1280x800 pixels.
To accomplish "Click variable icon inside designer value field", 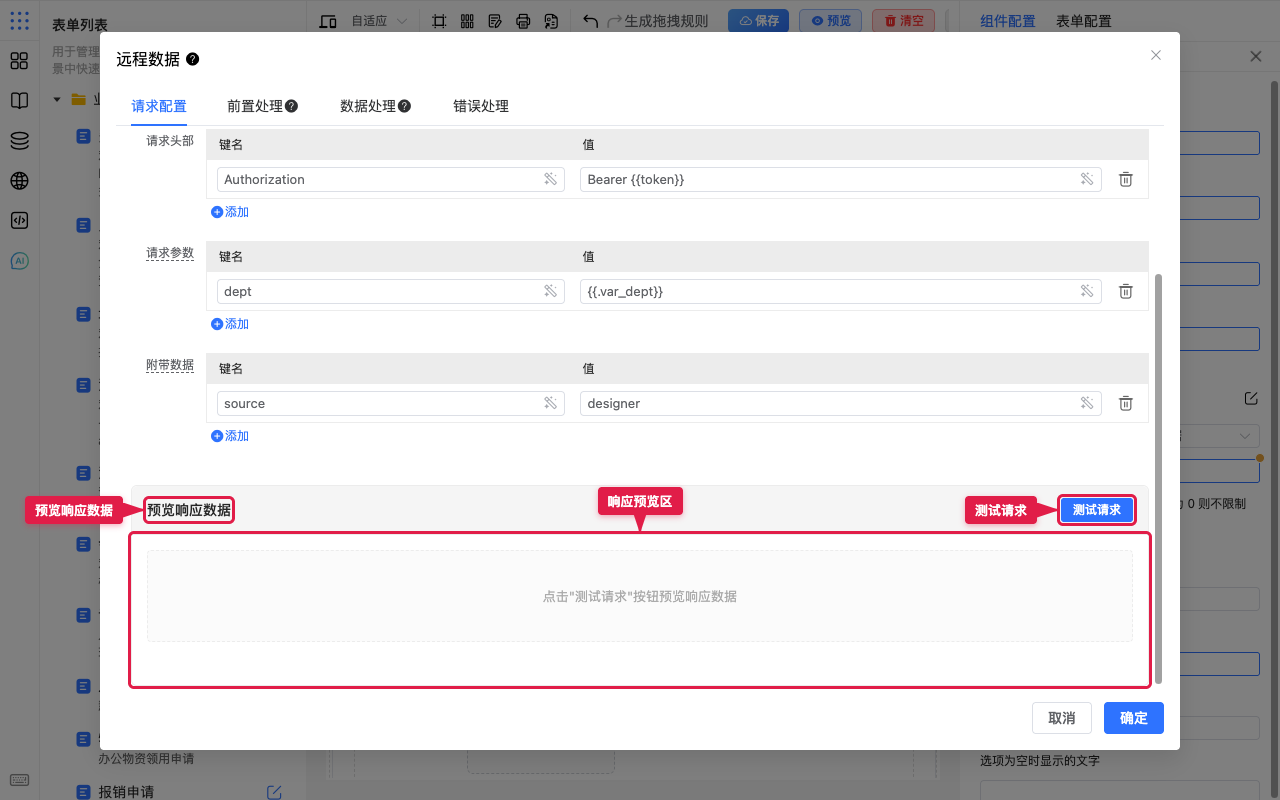I will [x=1087, y=403].
